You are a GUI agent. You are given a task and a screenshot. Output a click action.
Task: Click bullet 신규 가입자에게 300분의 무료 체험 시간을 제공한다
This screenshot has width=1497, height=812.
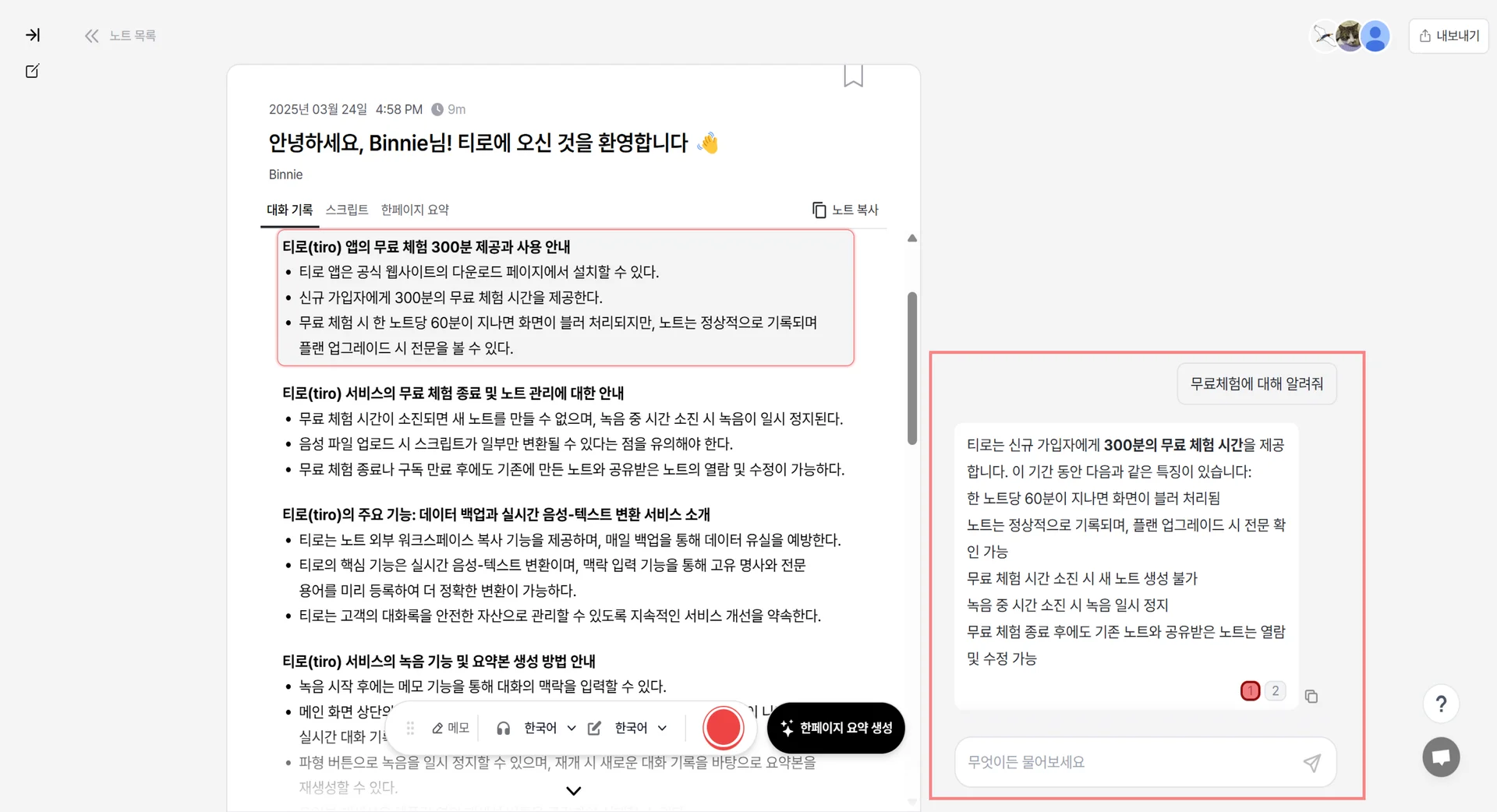pyautogui.click(x=451, y=298)
